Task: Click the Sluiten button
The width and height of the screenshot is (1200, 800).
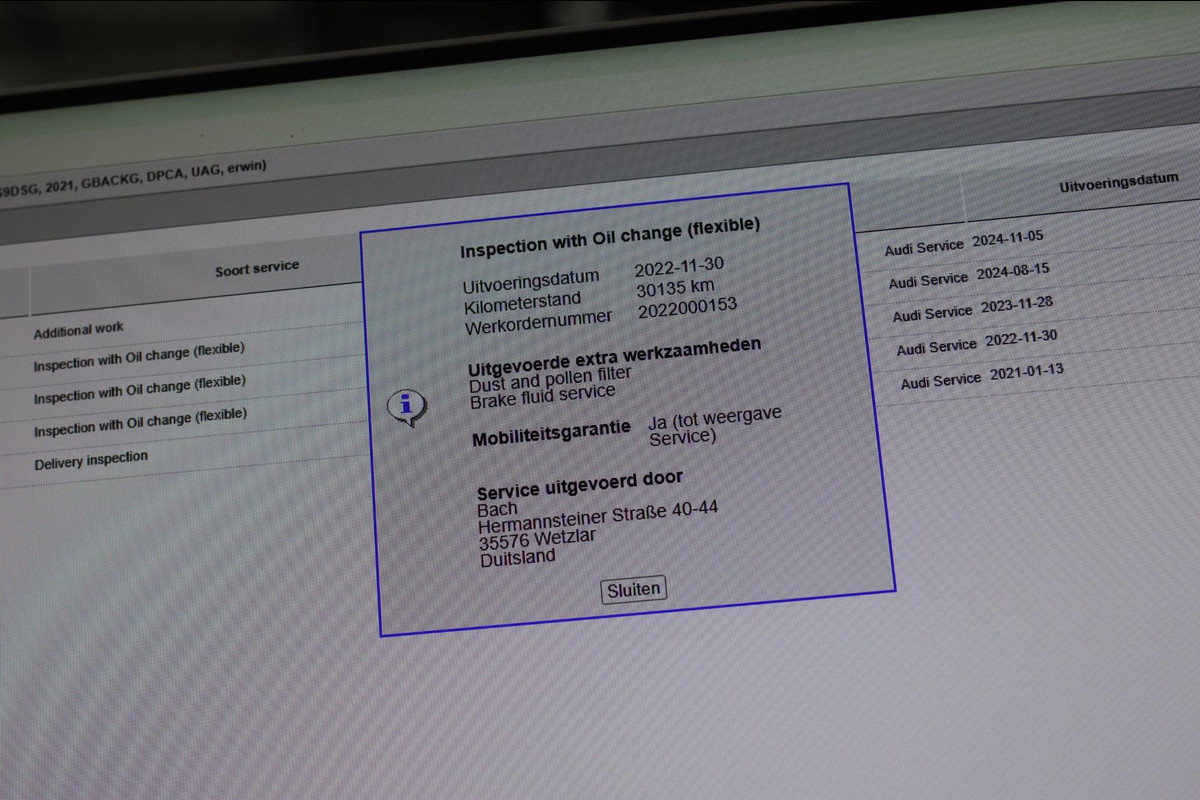Action: click(x=633, y=589)
